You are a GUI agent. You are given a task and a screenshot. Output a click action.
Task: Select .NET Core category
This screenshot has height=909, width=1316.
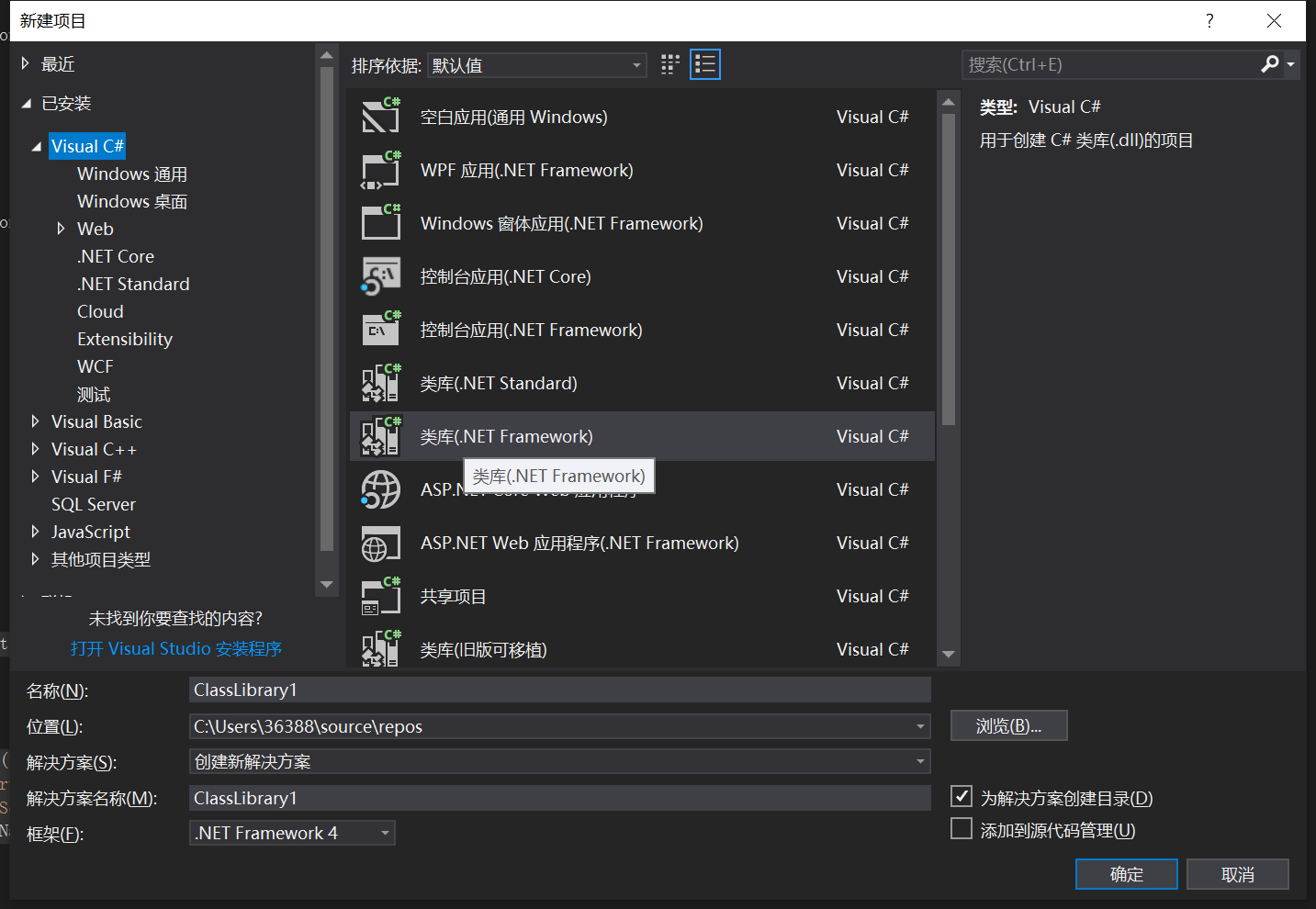pyautogui.click(x=116, y=256)
